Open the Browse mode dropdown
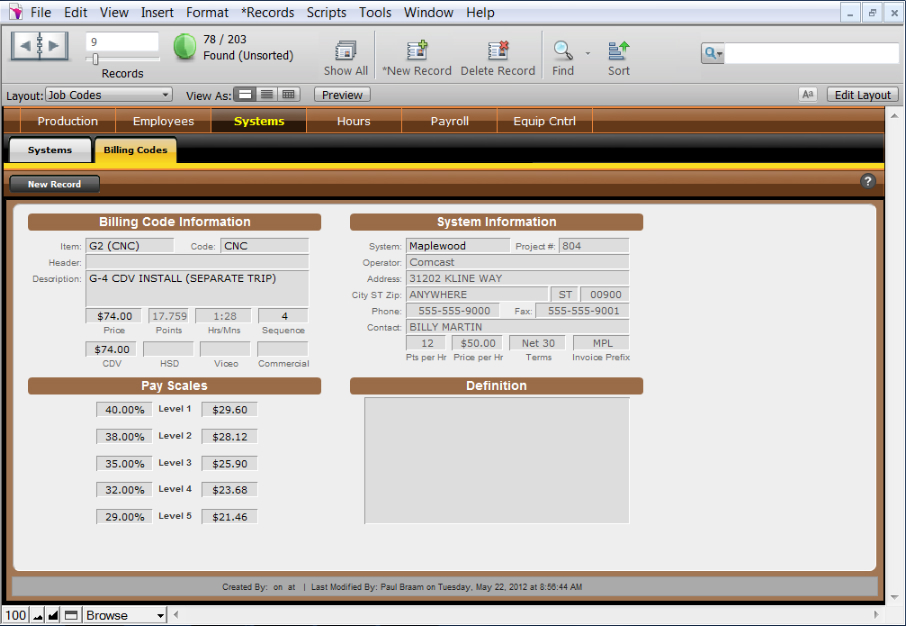 [125, 616]
